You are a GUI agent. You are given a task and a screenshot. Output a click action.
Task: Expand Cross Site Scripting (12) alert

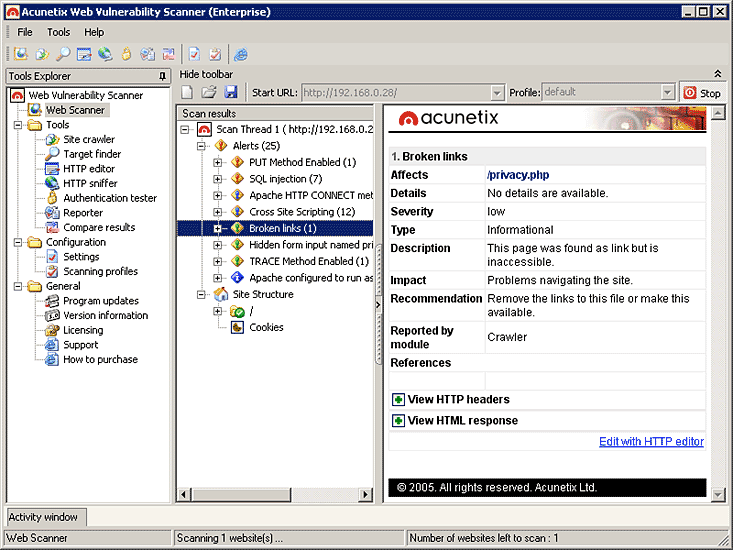(217, 212)
